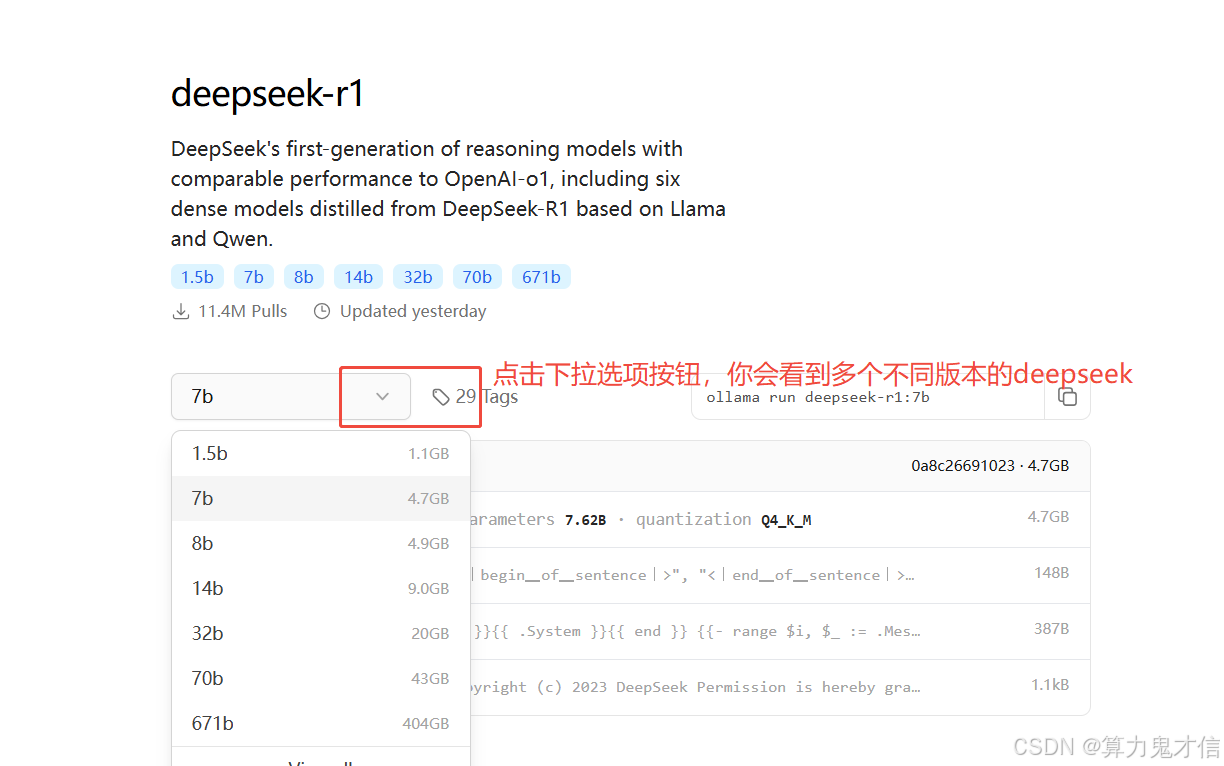The width and height of the screenshot is (1224, 766).
Task: Choose 70b from the dropdown
Action: point(321,678)
